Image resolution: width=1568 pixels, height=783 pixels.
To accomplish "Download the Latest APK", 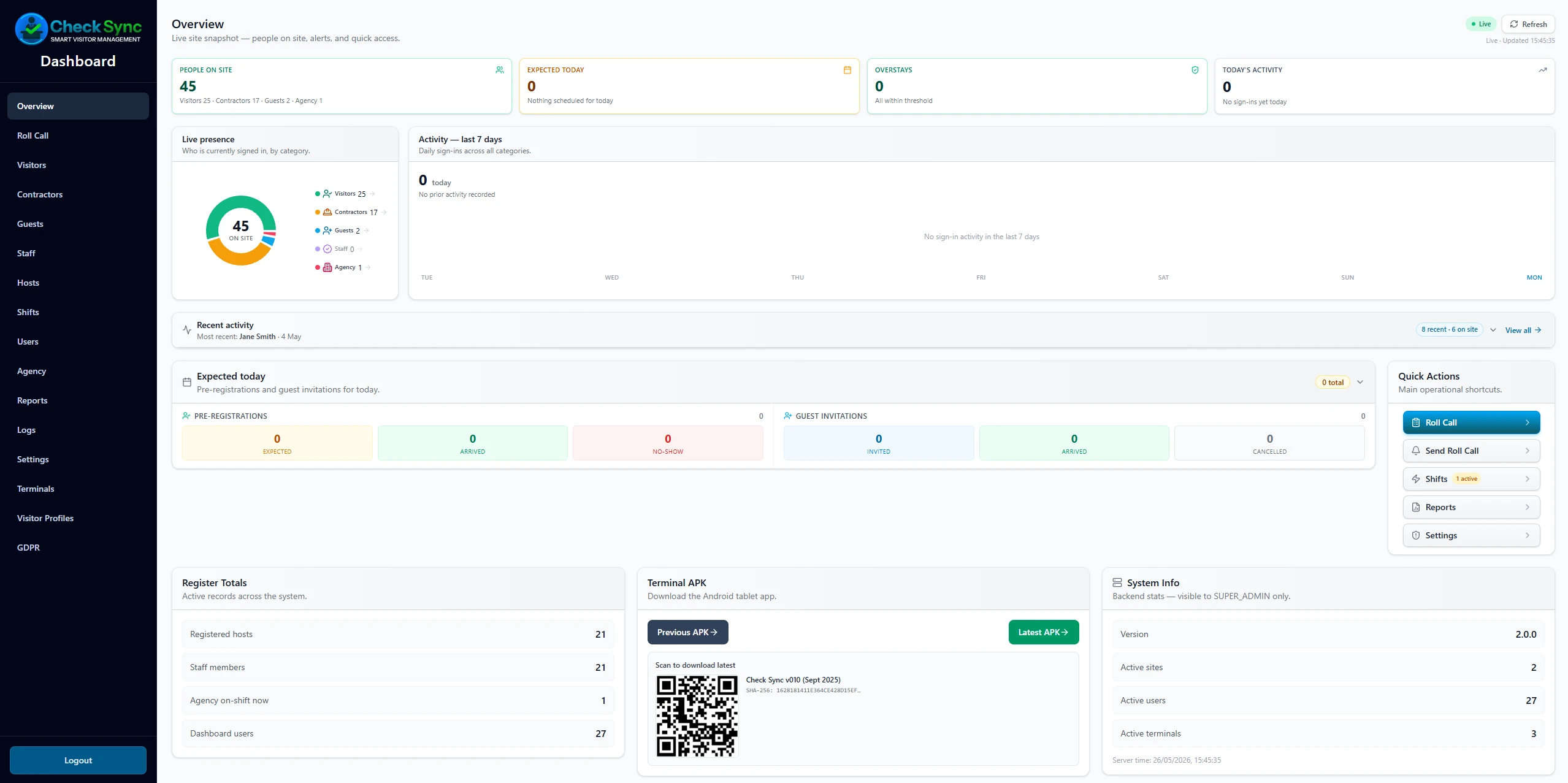I will pos(1044,632).
